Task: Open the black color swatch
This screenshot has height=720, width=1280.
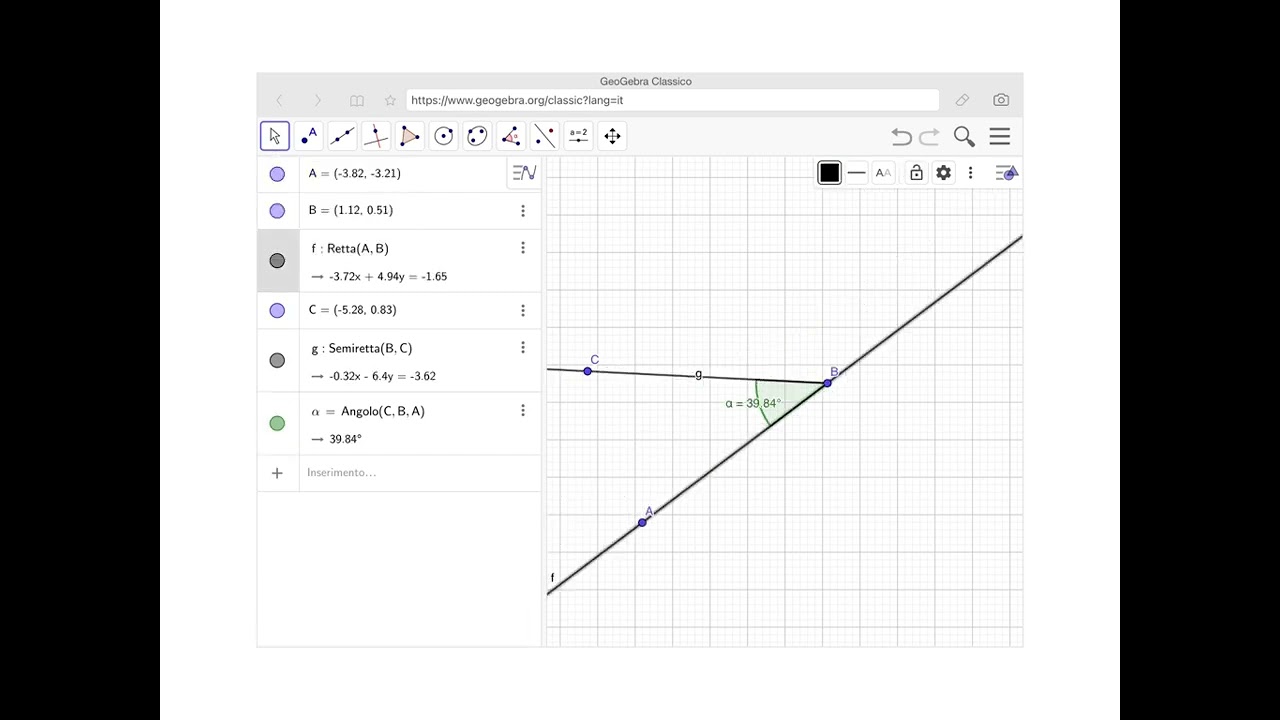Action: pos(829,173)
